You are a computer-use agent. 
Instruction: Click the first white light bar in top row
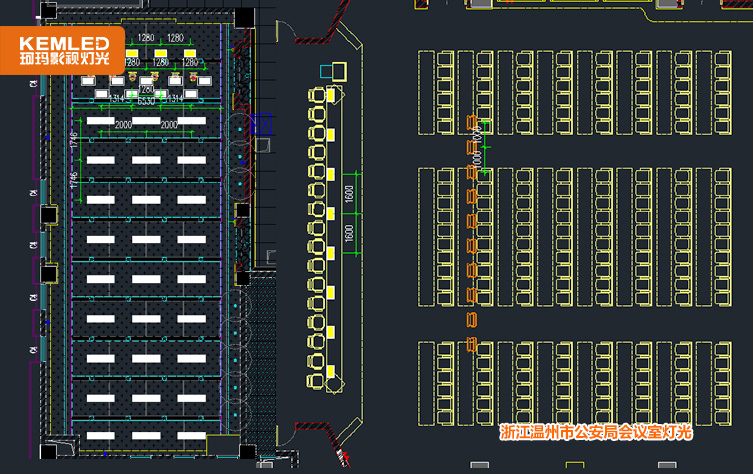coord(101,121)
